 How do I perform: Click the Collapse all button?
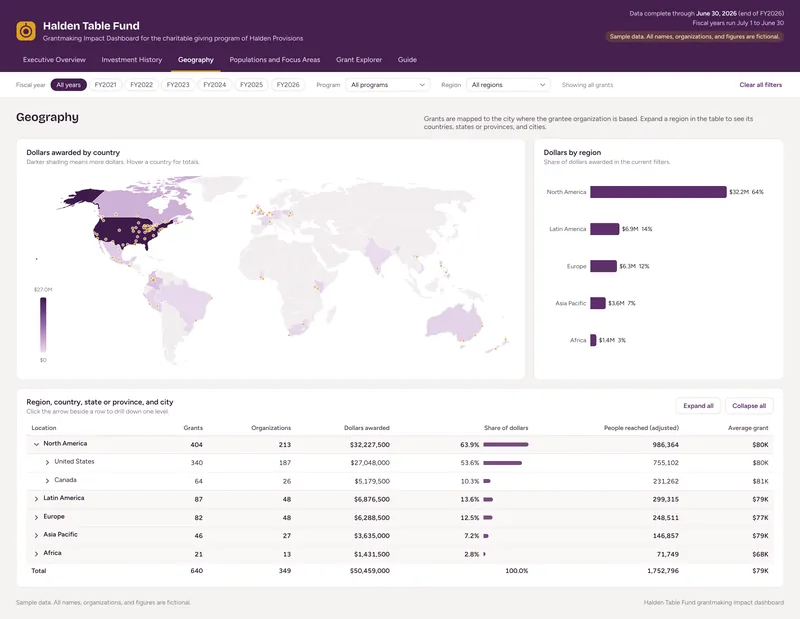[749, 406]
